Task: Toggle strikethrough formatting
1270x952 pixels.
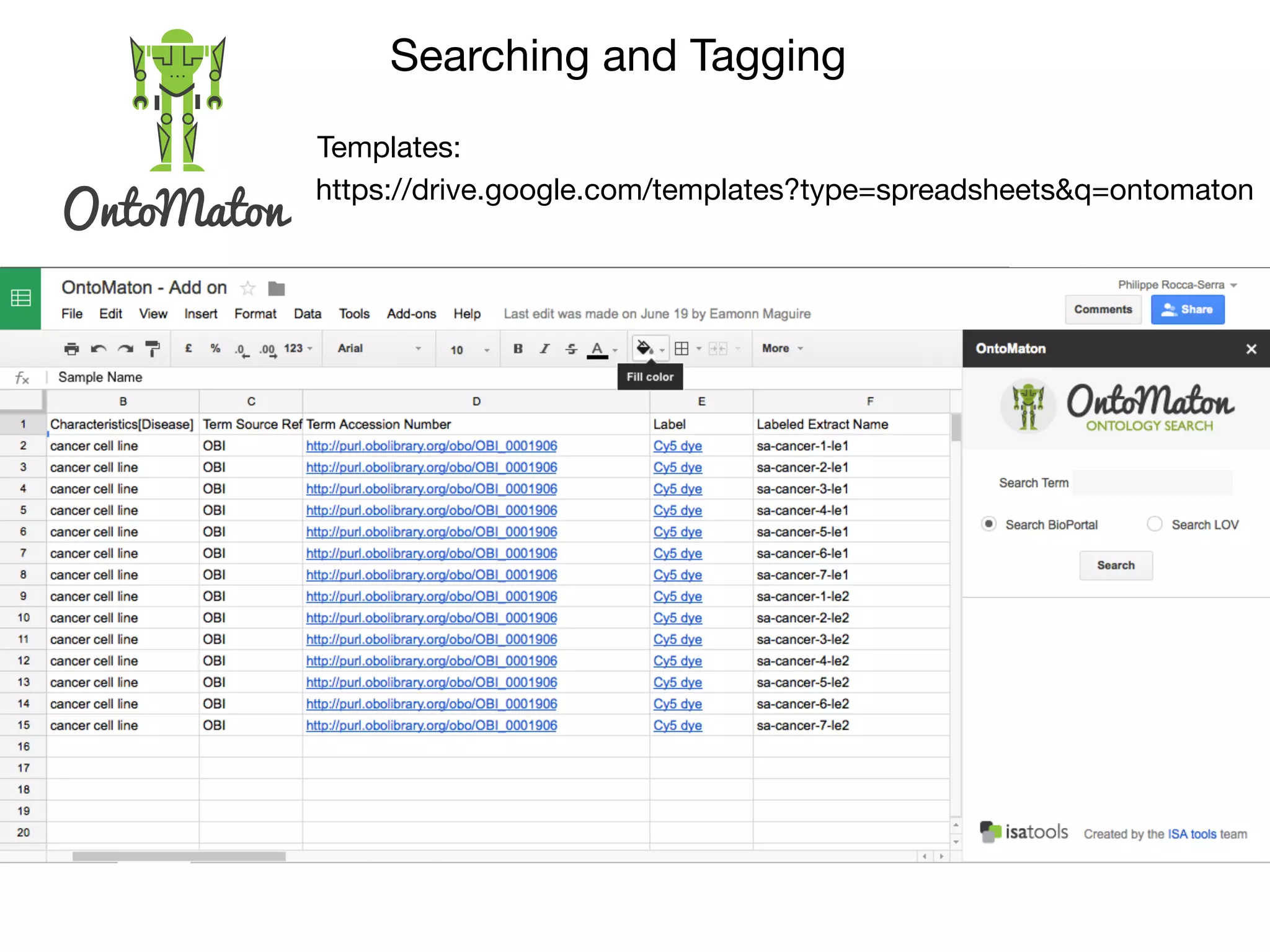Action: point(571,349)
